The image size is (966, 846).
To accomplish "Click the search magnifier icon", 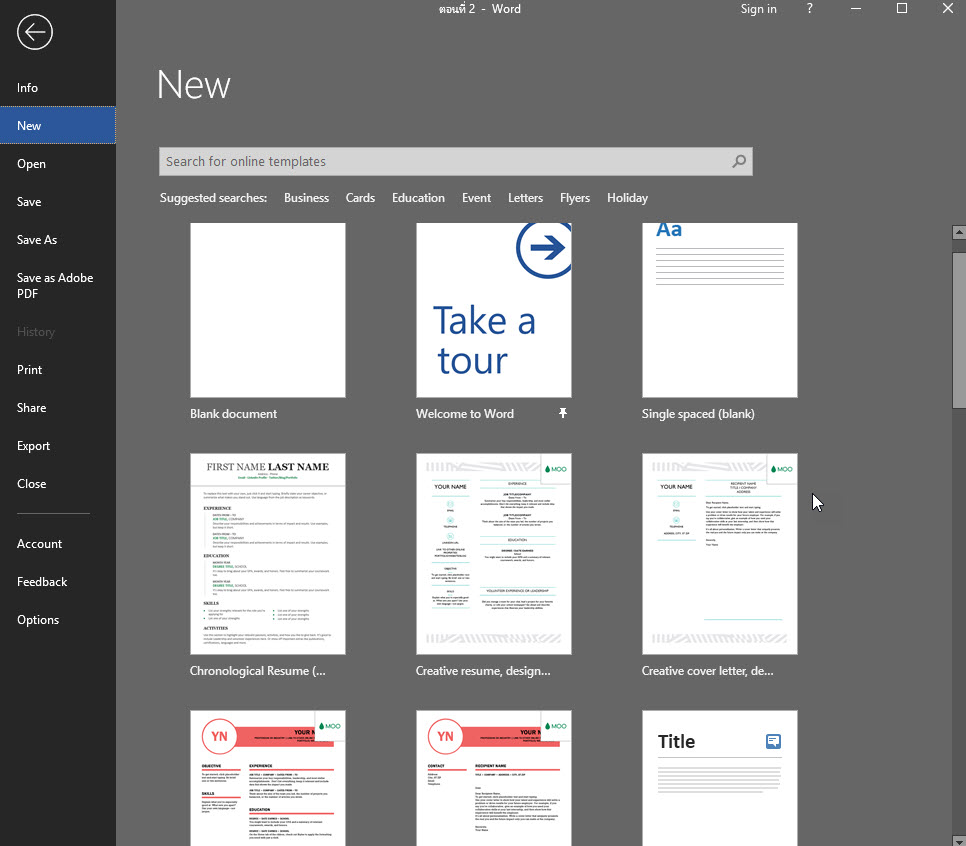I will (739, 161).
